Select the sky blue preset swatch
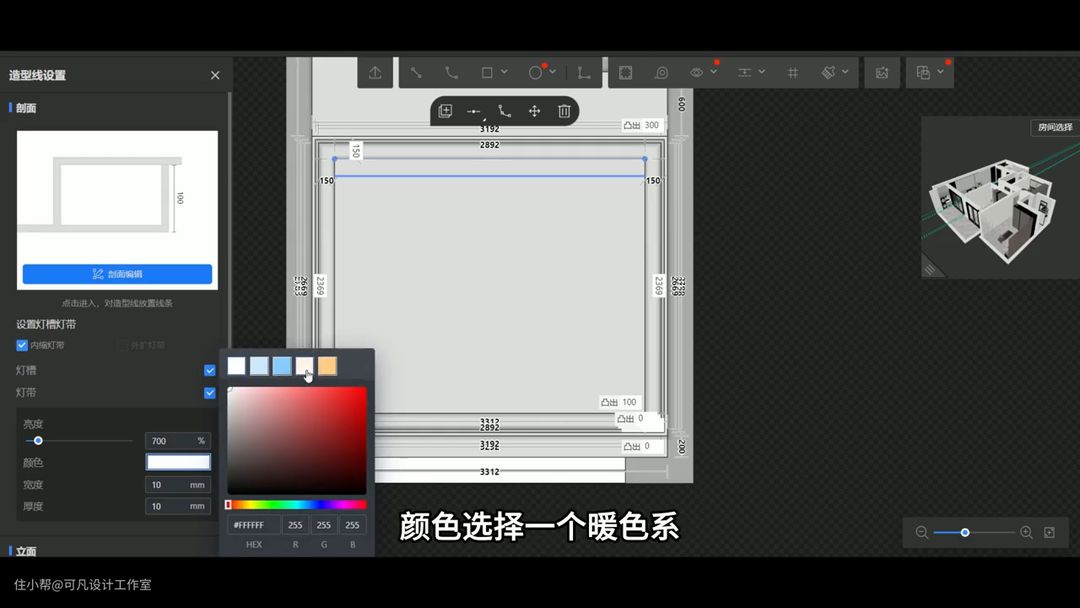This screenshot has width=1080, height=608. [x=282, y=366]
